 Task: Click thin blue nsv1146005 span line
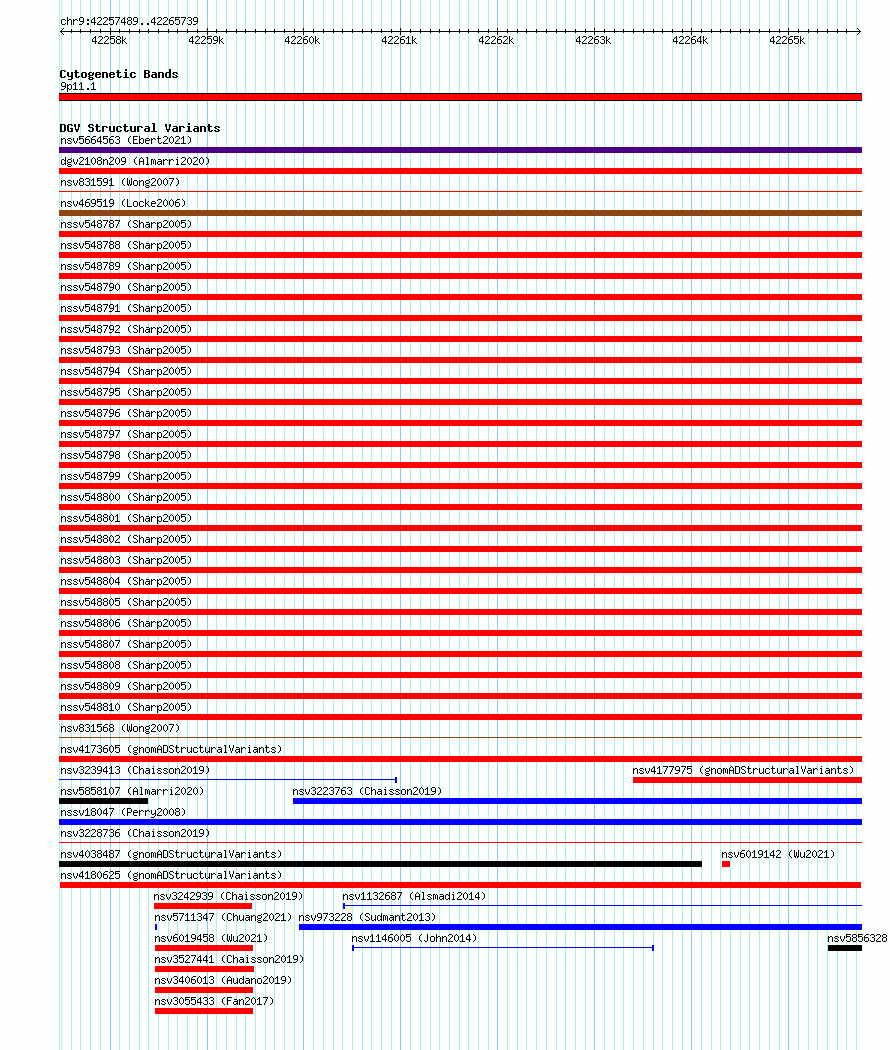click(503, 948)
